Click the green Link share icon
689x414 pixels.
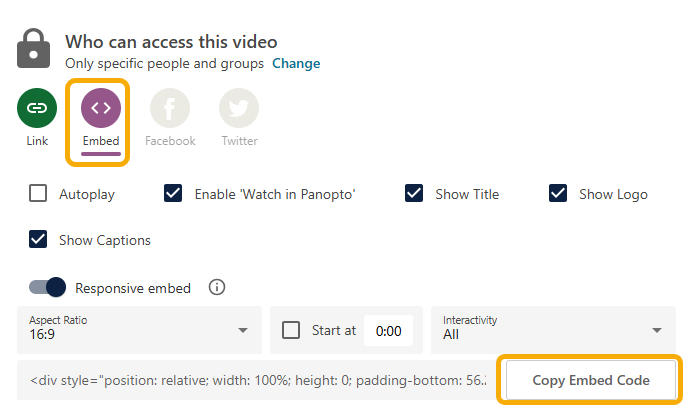coord(37,108)
